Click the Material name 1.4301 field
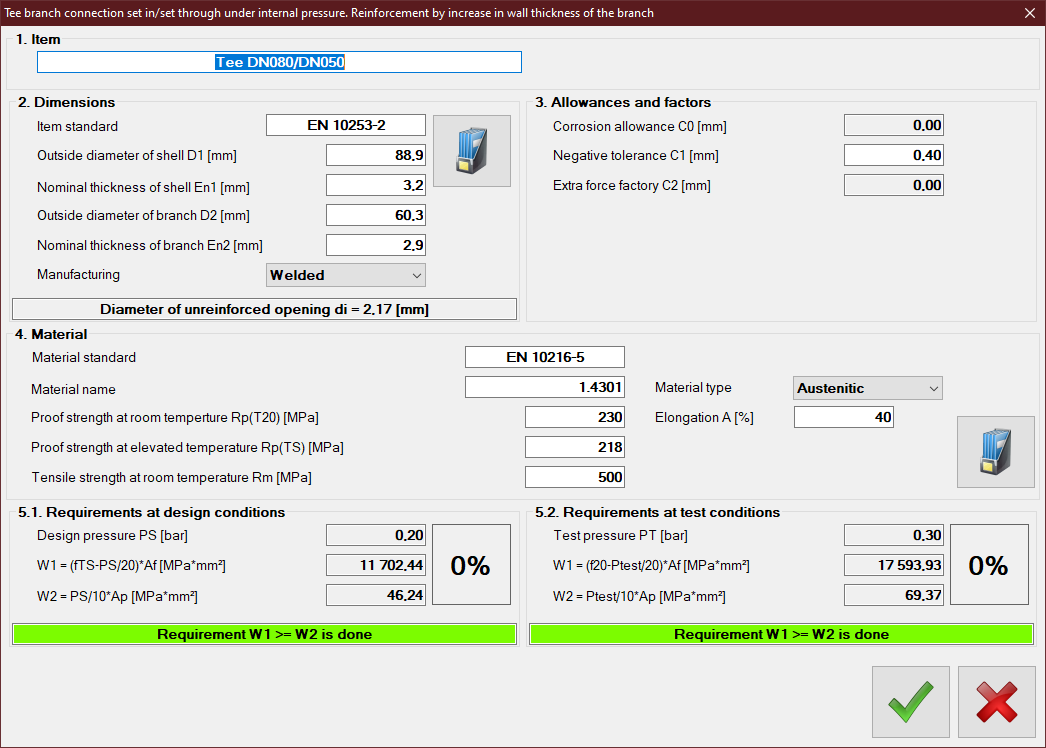 pos(545,388)
